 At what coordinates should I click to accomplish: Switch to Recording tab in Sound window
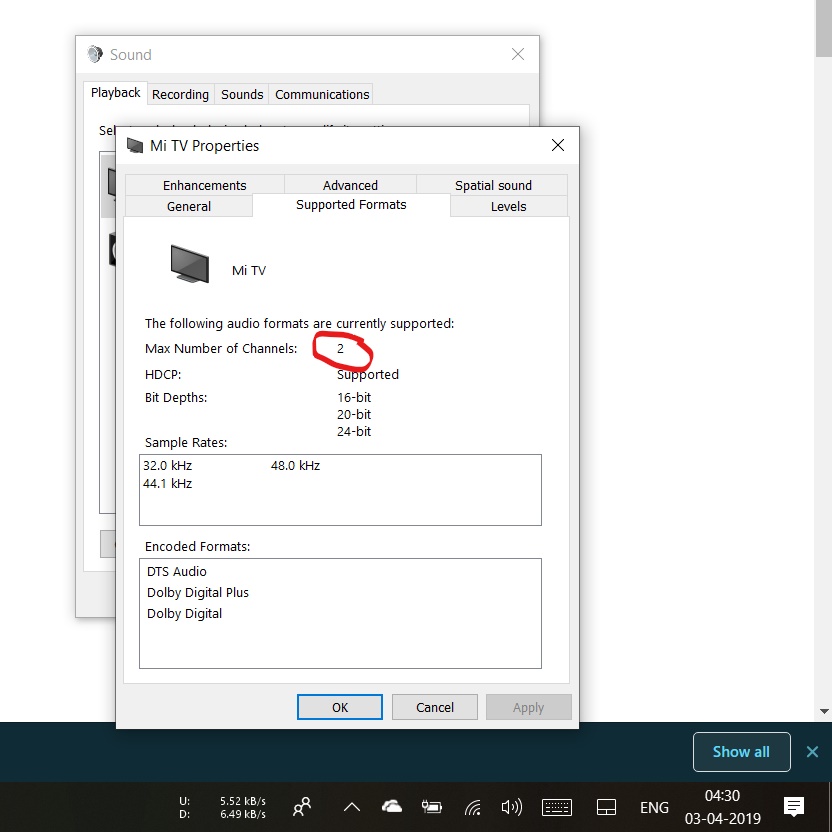coord(180,94)
